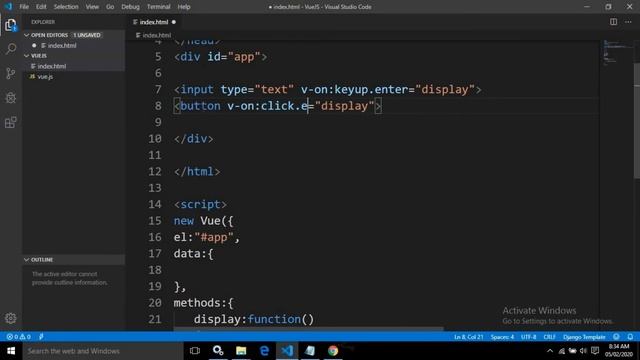The image size is (640, 360).
Task: Click Spaces: 4 indentation setting
Action: [502, 337]
